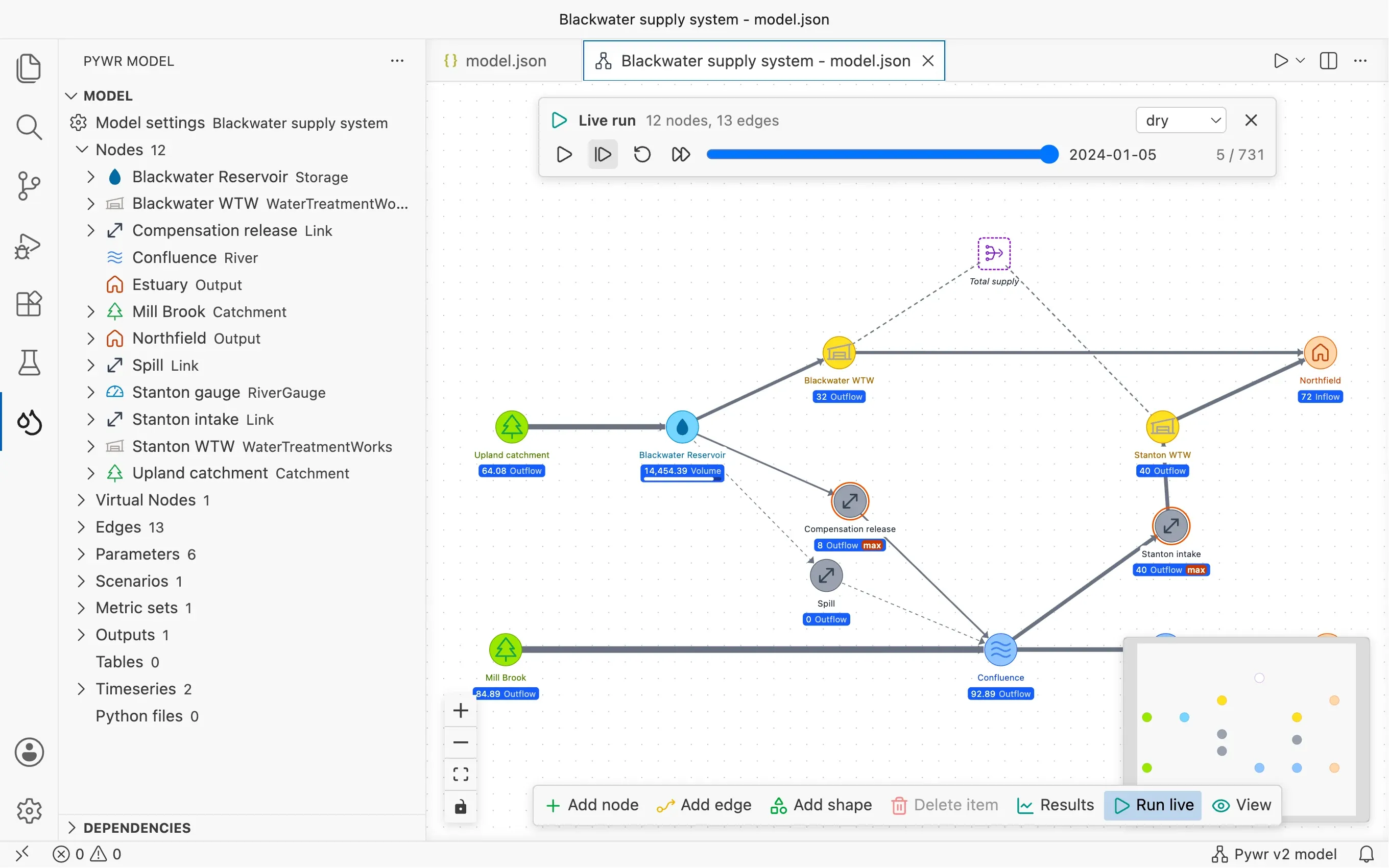1389x868 pixels.
Task: Open Model settings tree entry
Action: pyautogui.click(x=242, y=123)
